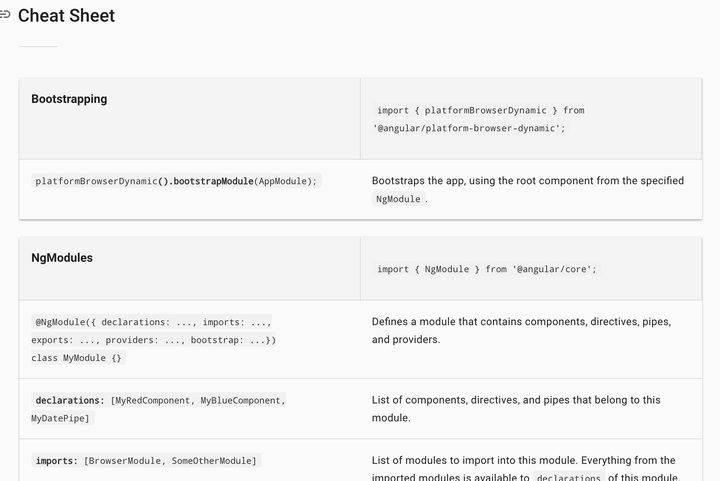Screen dimensions: 720x481
Task: Click the anchor link icon beside Cheat Sheet
Action: click(5, 15)
